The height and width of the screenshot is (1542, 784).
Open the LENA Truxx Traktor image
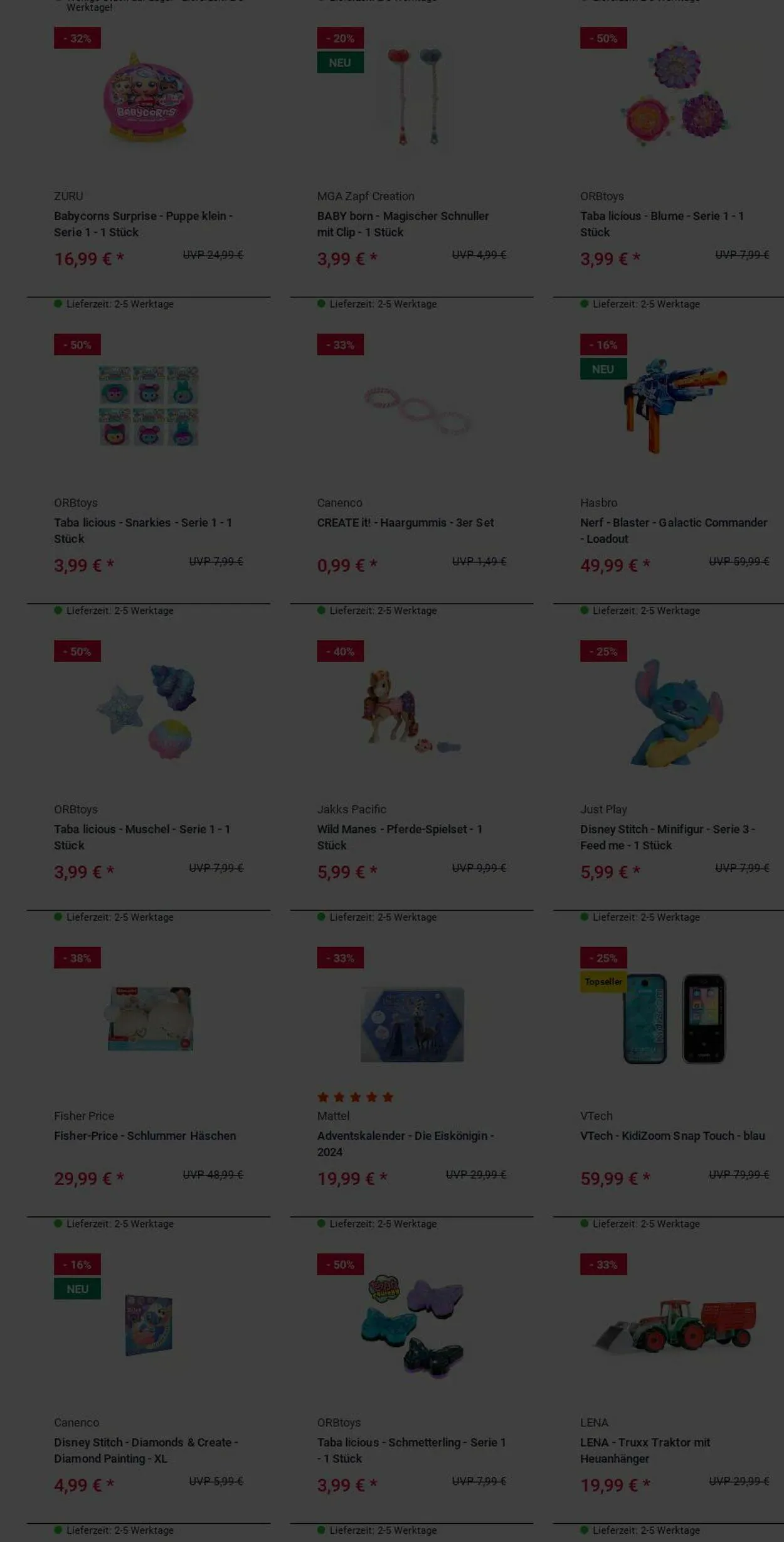coord(677,1324)
